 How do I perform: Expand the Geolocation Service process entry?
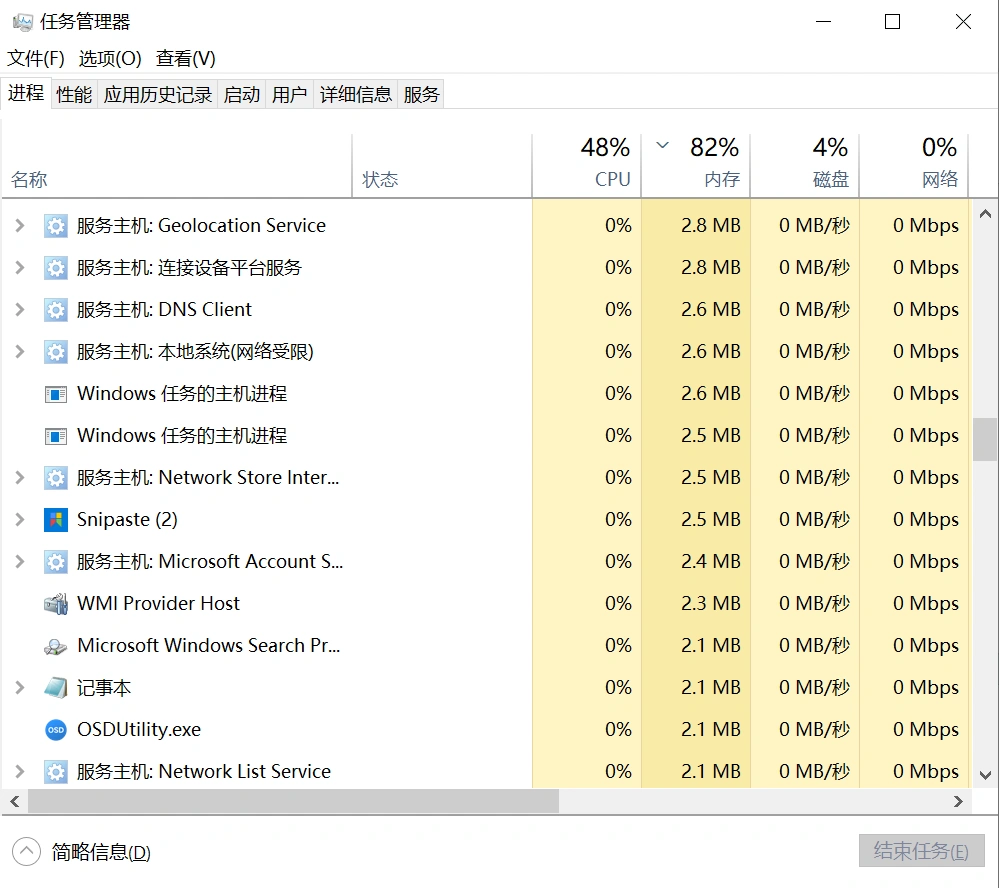(18, 225)
